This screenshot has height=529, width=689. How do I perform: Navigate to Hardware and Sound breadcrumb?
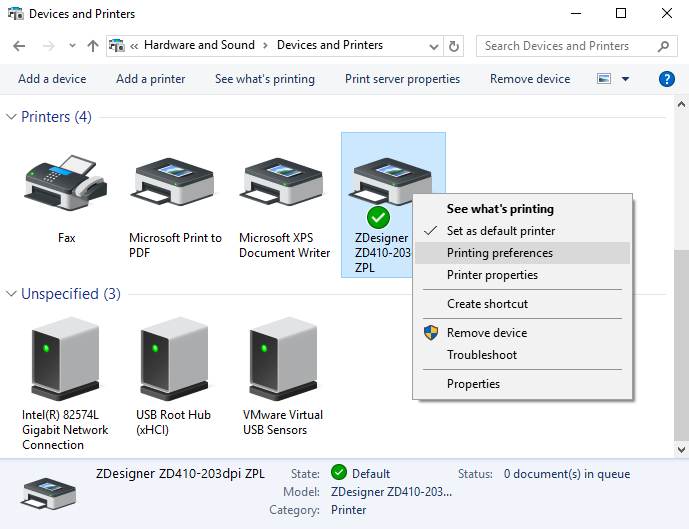pyautogui.click(x=199, y=45)
